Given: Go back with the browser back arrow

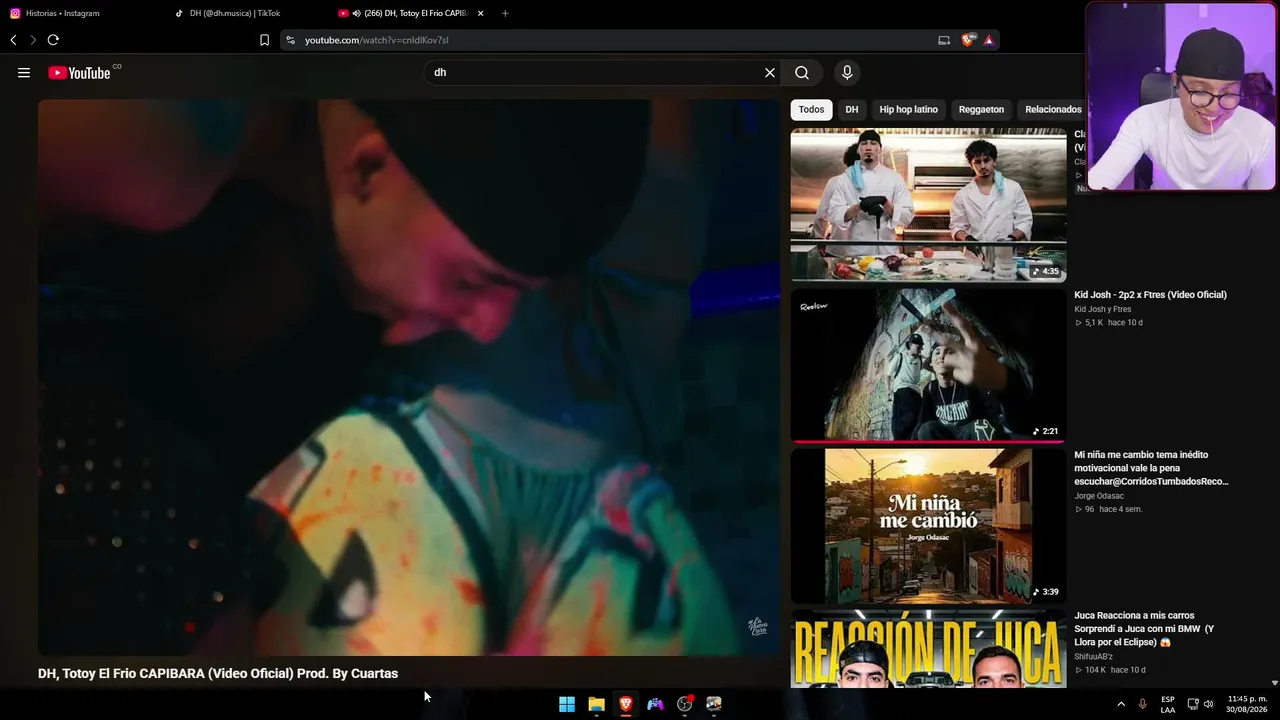Looking at the screenshot, I should click(13, 40).
